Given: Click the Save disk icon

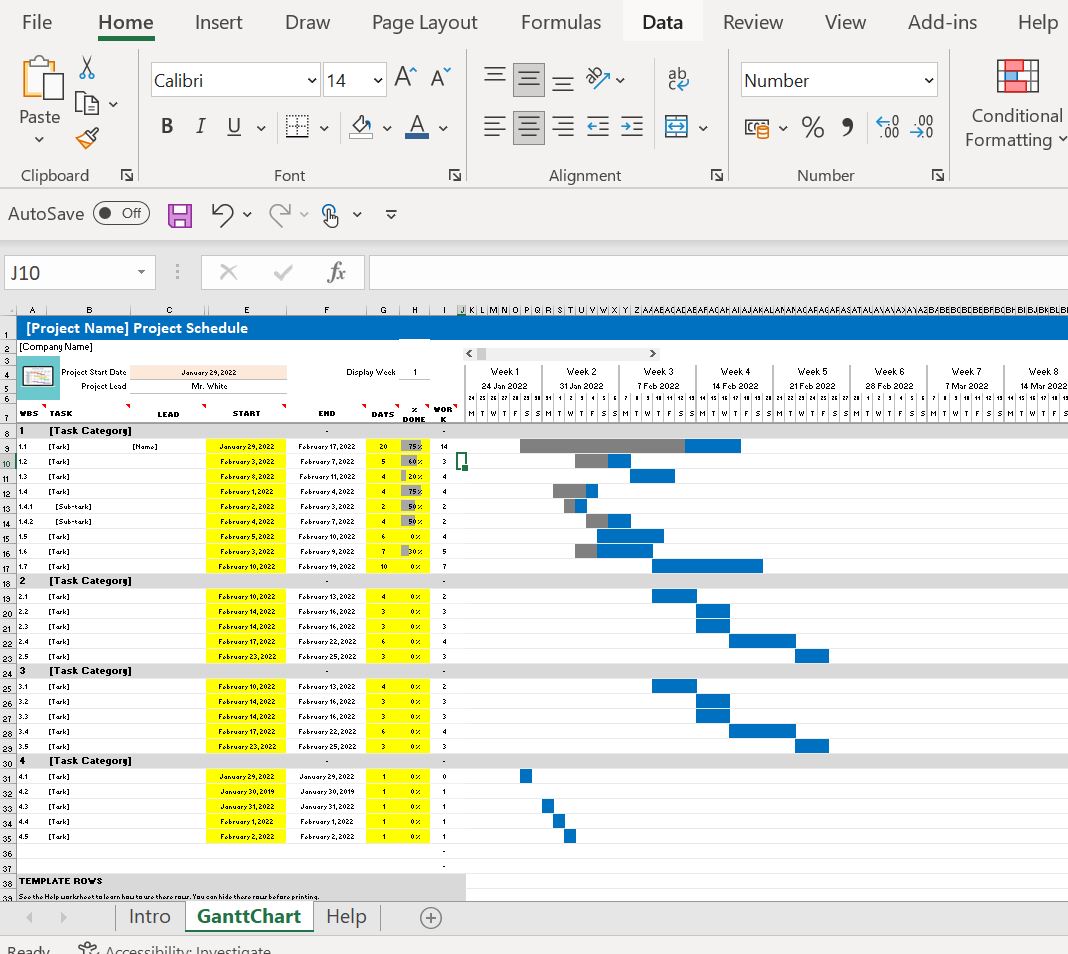Looking at the screenshot, I should (x=180, y=215).
